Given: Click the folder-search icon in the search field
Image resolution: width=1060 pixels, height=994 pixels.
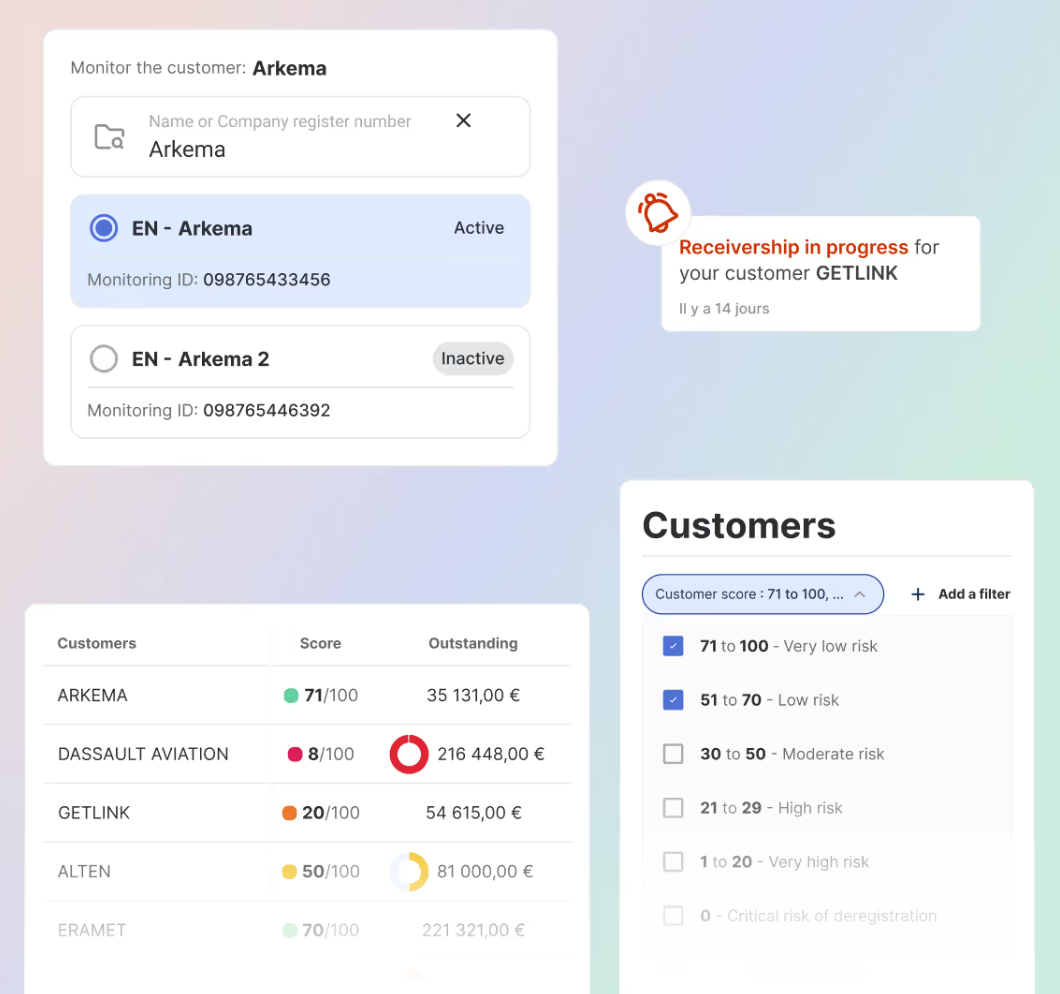Looking at the screenshot, I should click(x=110, y=136).
